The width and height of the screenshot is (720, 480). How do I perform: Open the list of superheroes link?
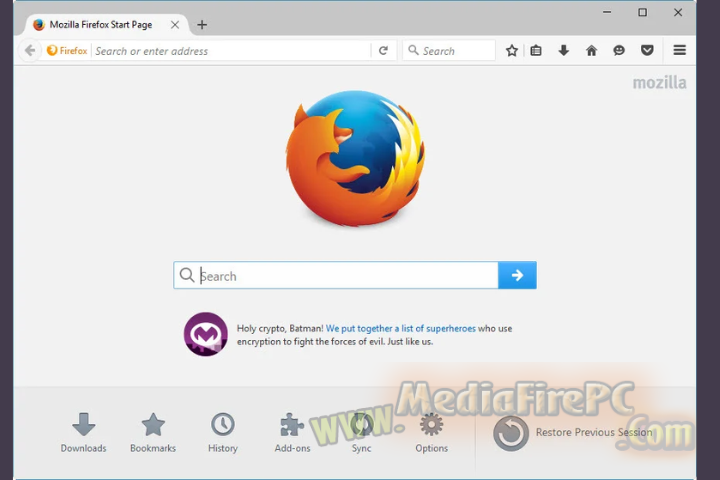[x=401, y=328]
